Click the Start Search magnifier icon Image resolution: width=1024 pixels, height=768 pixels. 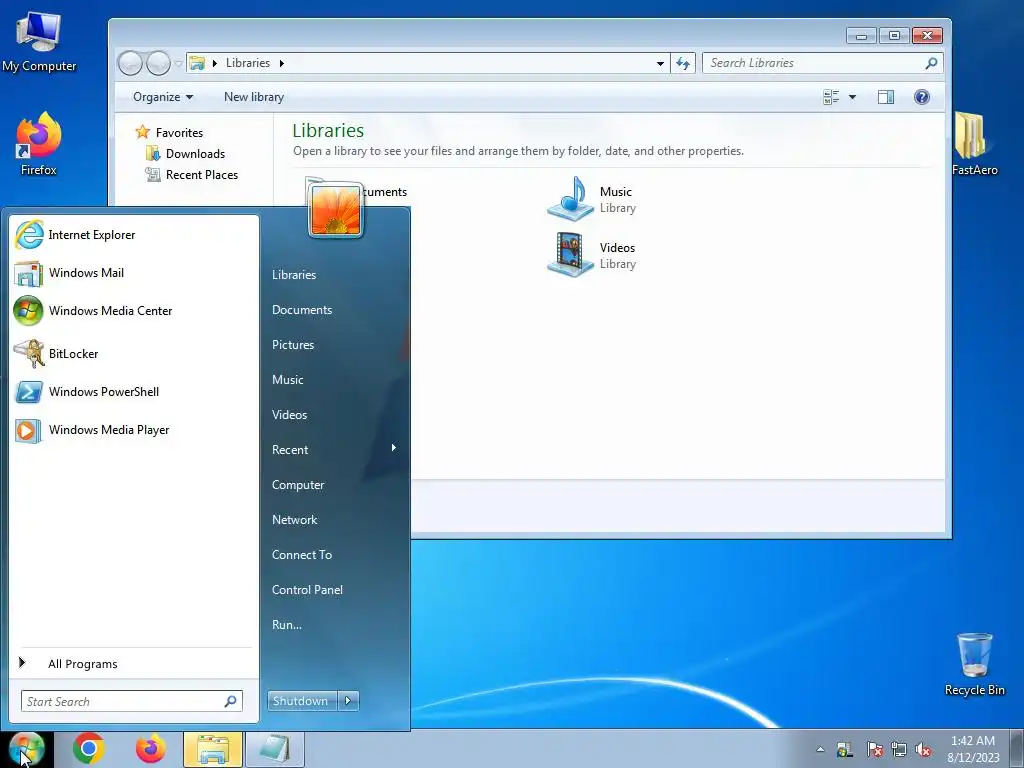click(231, 701)
